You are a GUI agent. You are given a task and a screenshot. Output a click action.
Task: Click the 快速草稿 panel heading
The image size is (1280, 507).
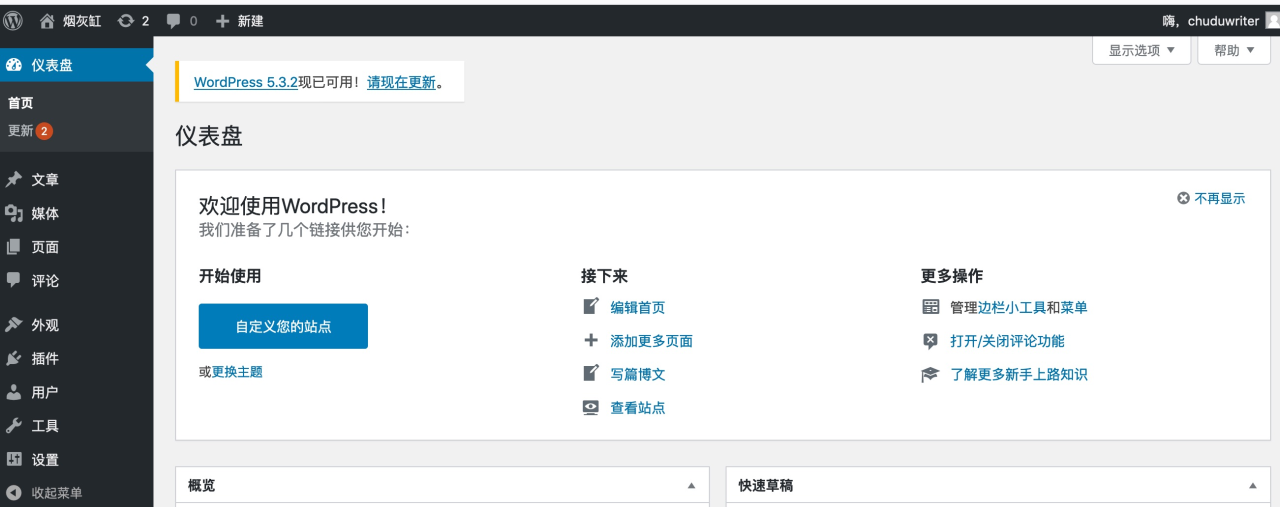coord(766,486)
